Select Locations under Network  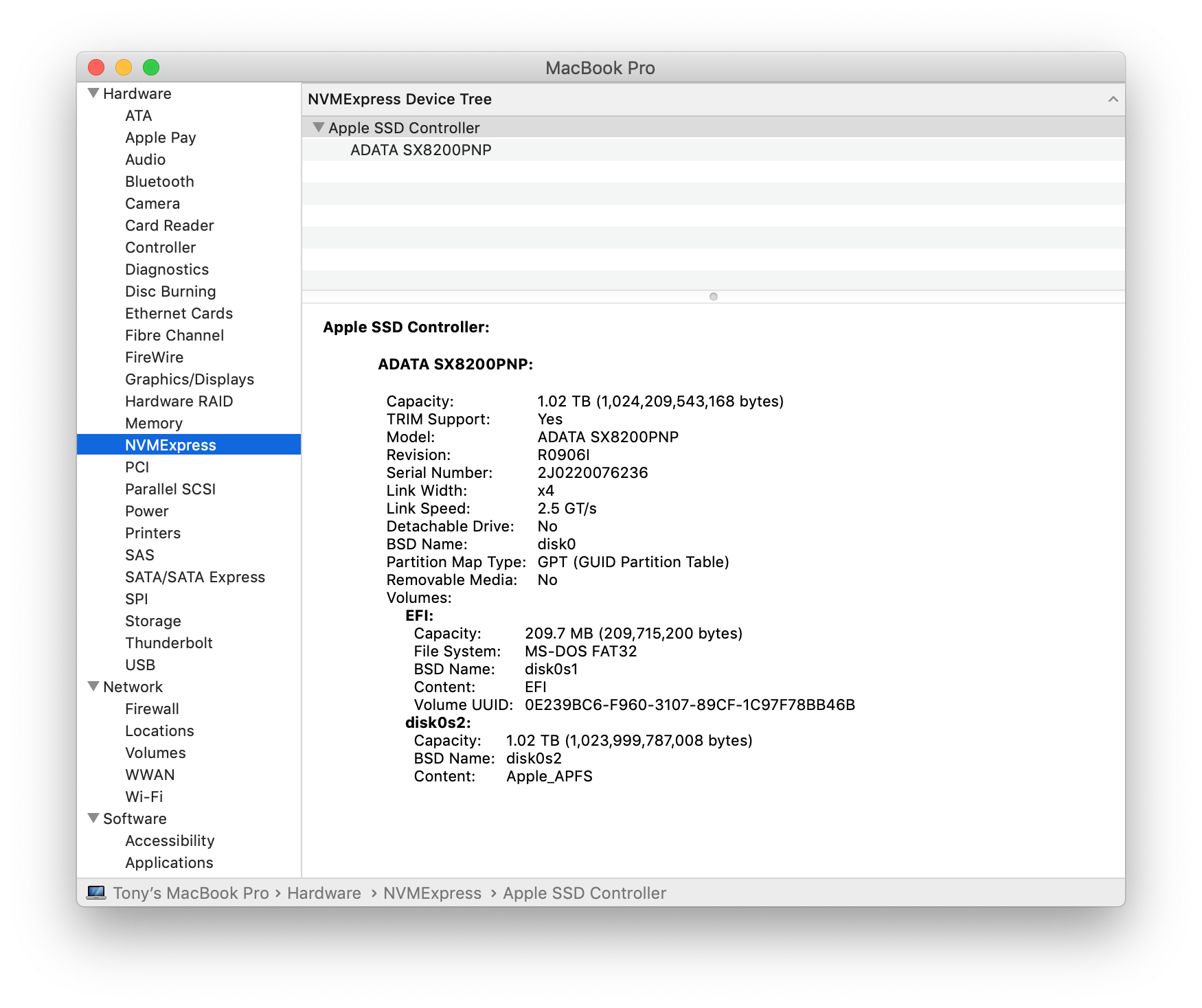coord(159,731)
